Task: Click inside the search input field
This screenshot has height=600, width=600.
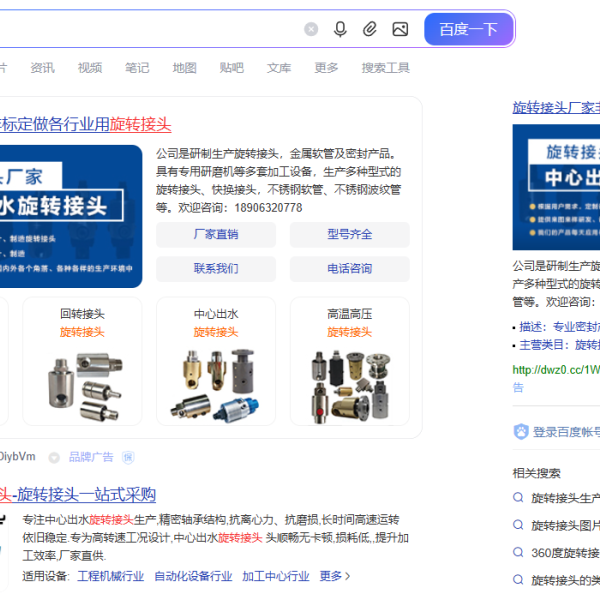Action: (149, 29)
